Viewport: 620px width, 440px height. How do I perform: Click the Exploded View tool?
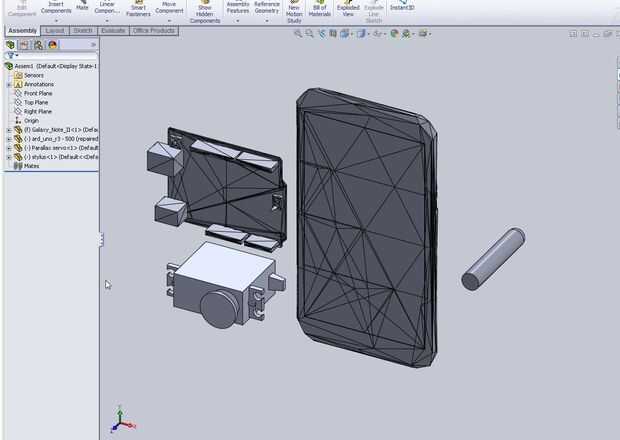[x=348, y=9]
